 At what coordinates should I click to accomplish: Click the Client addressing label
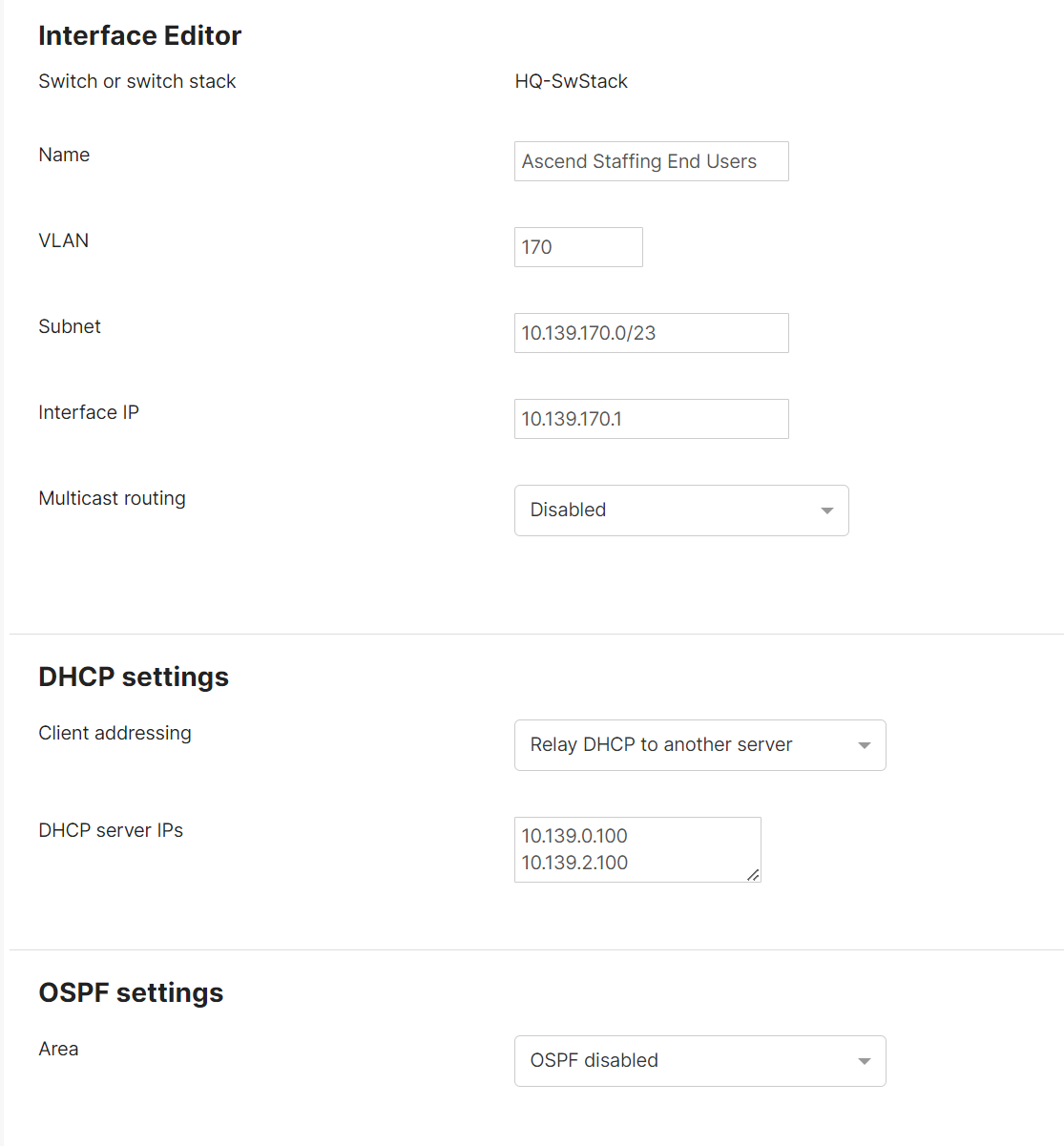(115, 733)
